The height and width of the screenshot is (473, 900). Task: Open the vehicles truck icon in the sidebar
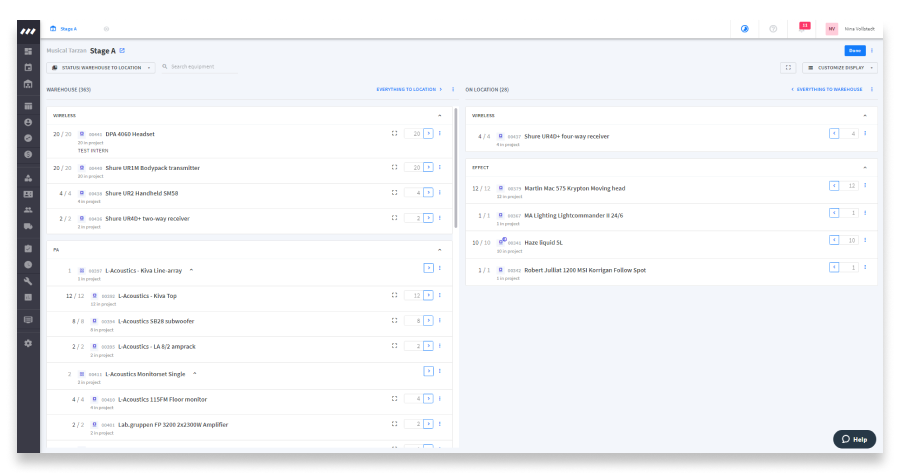click(28, 226)
